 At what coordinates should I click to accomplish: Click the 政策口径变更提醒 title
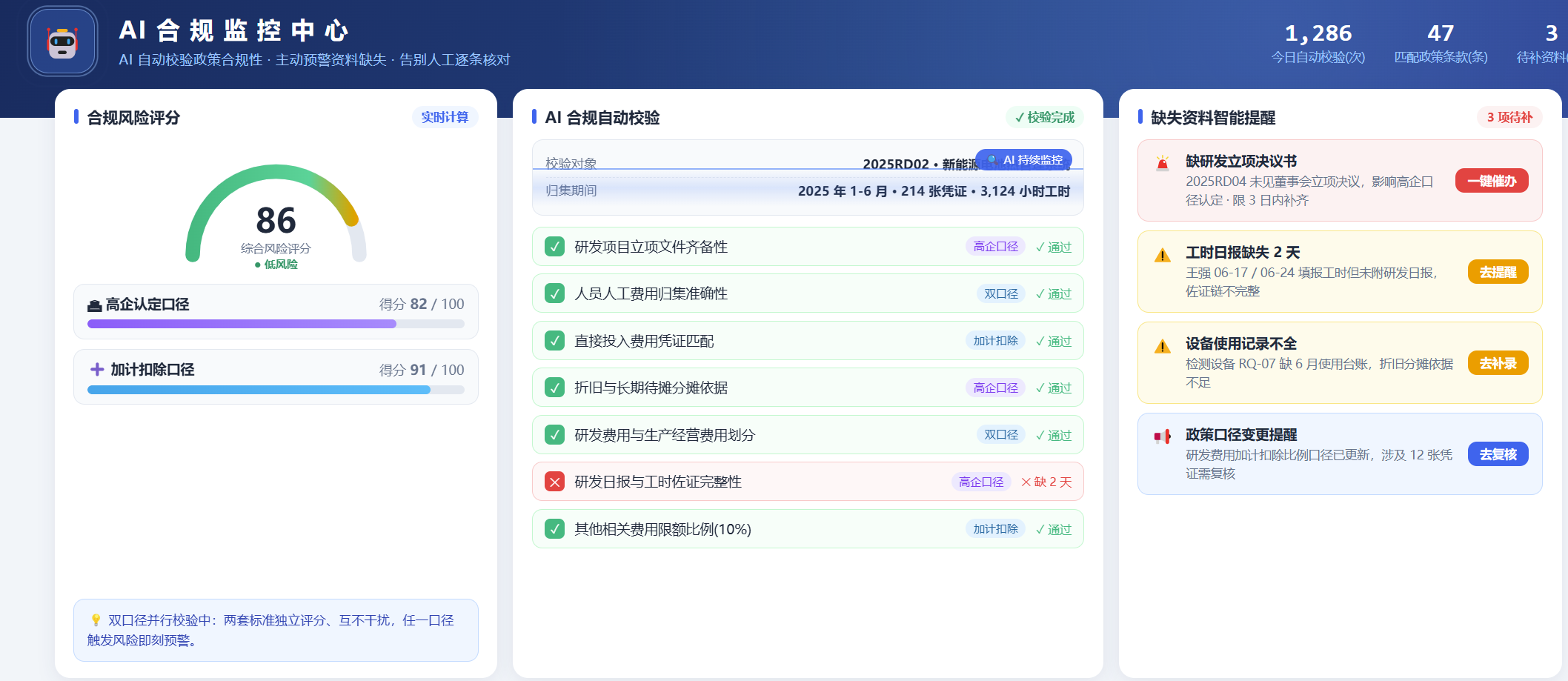pos(1241,434)
